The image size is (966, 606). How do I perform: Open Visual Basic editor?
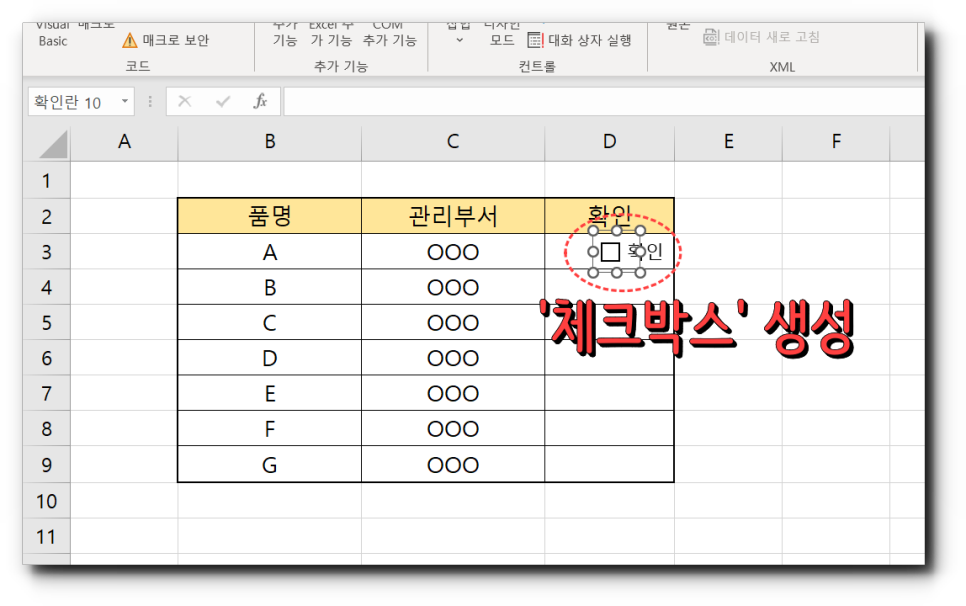pos(52,34)
